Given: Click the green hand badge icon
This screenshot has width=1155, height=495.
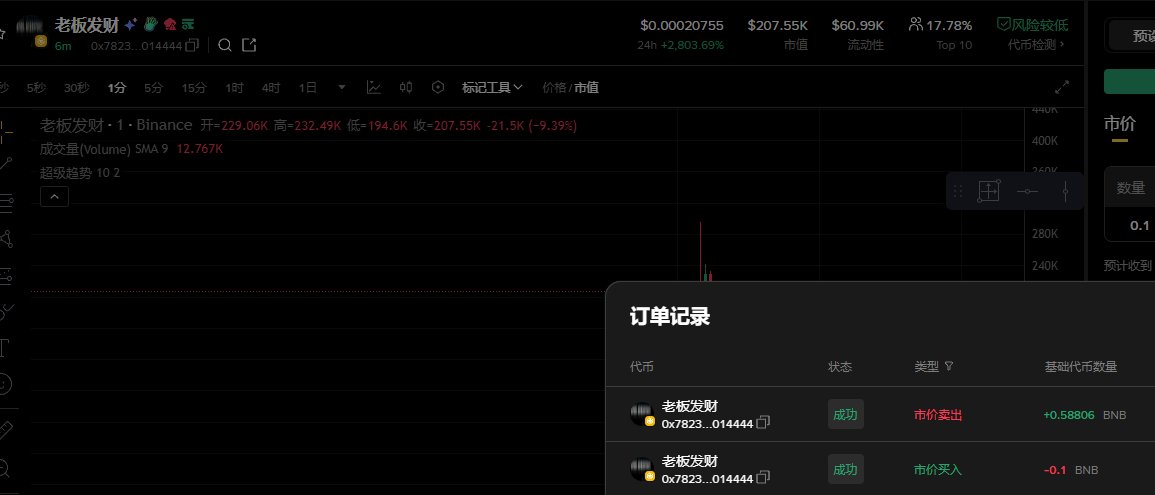Looking at the screenshot, I should click(x=150, y=24).
